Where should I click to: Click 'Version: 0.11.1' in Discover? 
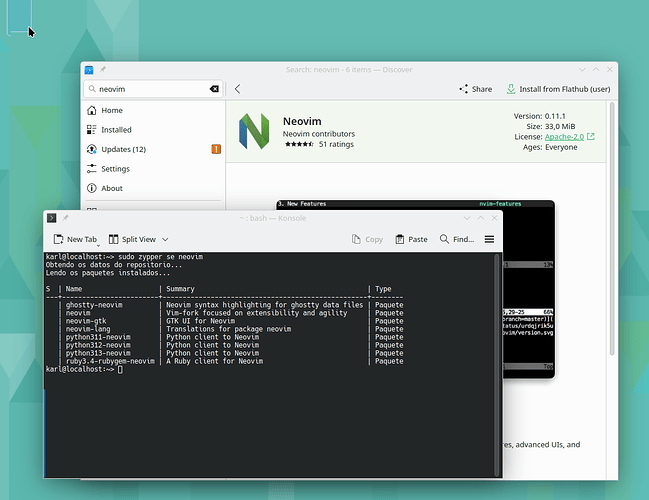point(540,116)
